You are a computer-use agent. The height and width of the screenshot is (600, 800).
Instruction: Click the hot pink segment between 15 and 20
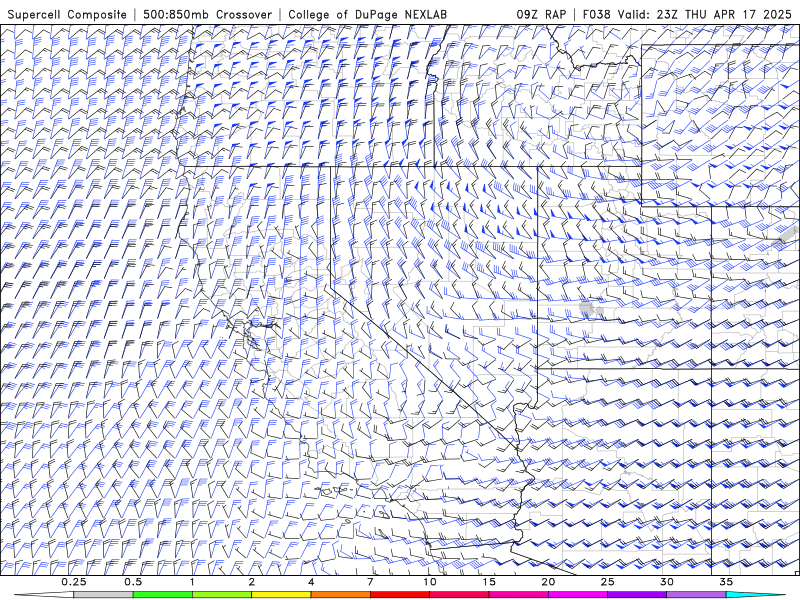tap(518, 595)
